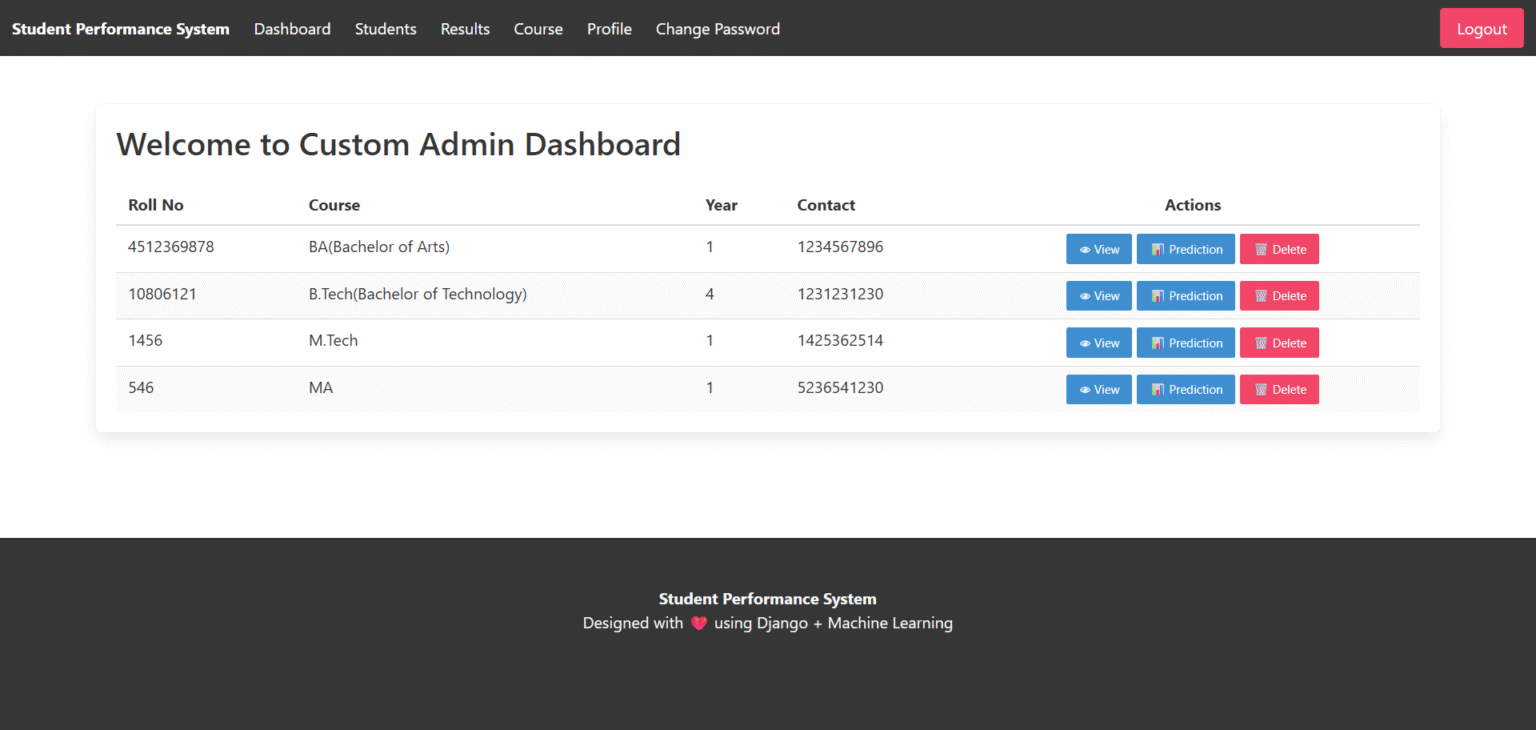Click the View button for roll 4512369878

pos(1098,249)
